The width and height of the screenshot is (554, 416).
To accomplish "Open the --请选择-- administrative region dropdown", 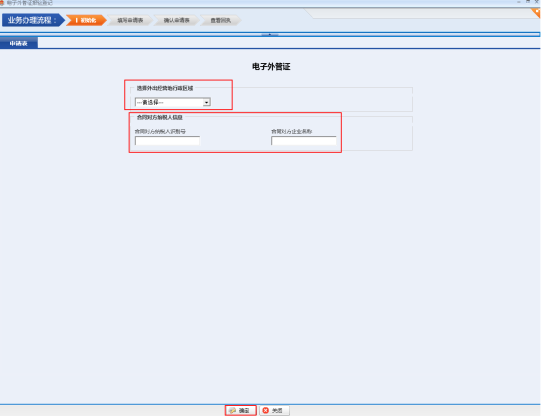I will pos(173,102).
